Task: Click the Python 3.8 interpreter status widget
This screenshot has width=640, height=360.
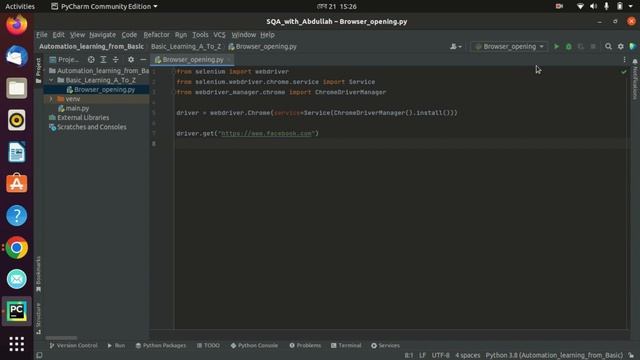Action: 554,355
